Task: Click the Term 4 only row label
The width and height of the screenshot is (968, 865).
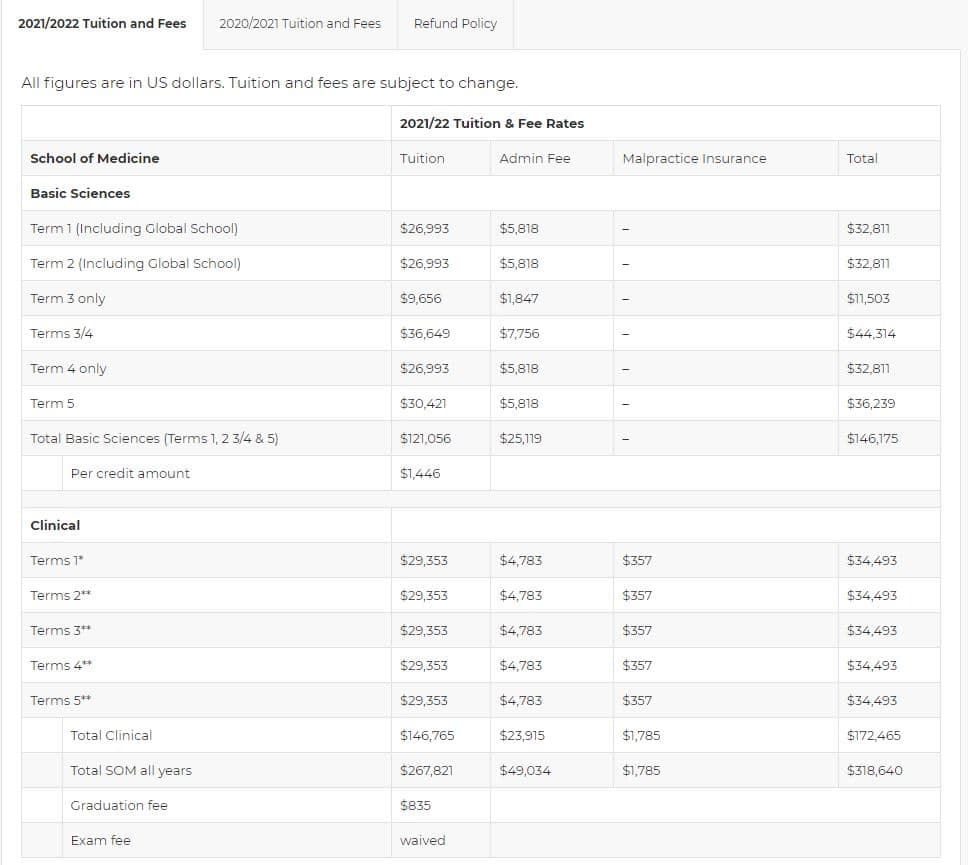Action: [69, 369]
